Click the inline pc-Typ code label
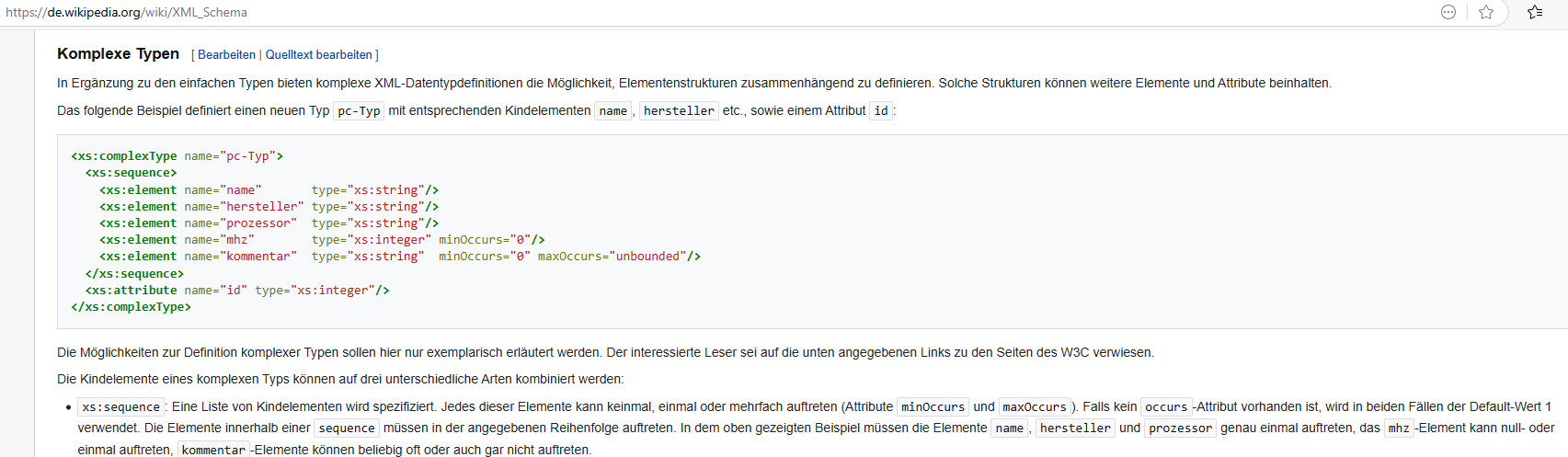Screen dimensions: 1568x457 coord(359,111)
